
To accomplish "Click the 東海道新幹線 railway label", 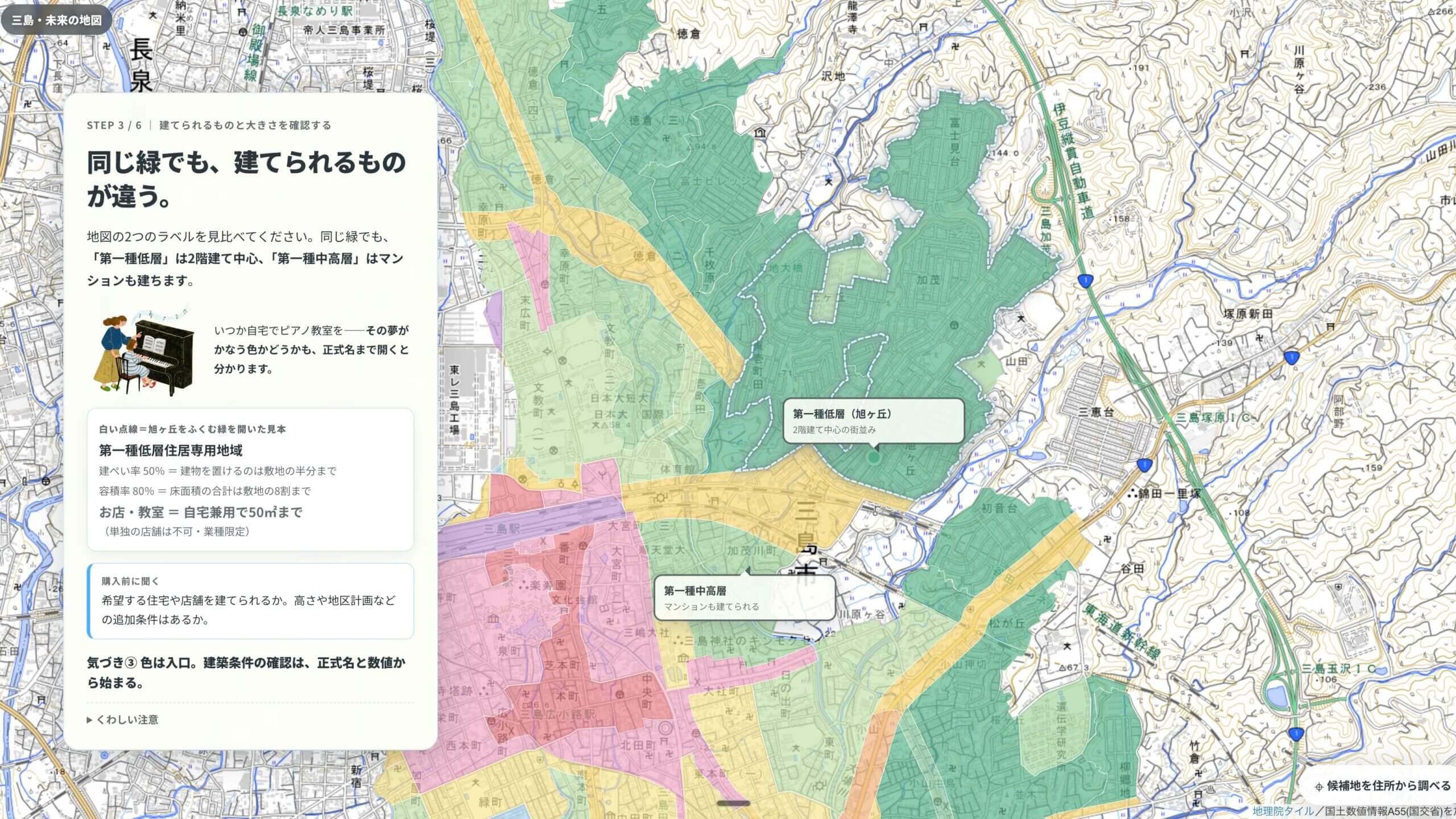I will (1120, 631).
